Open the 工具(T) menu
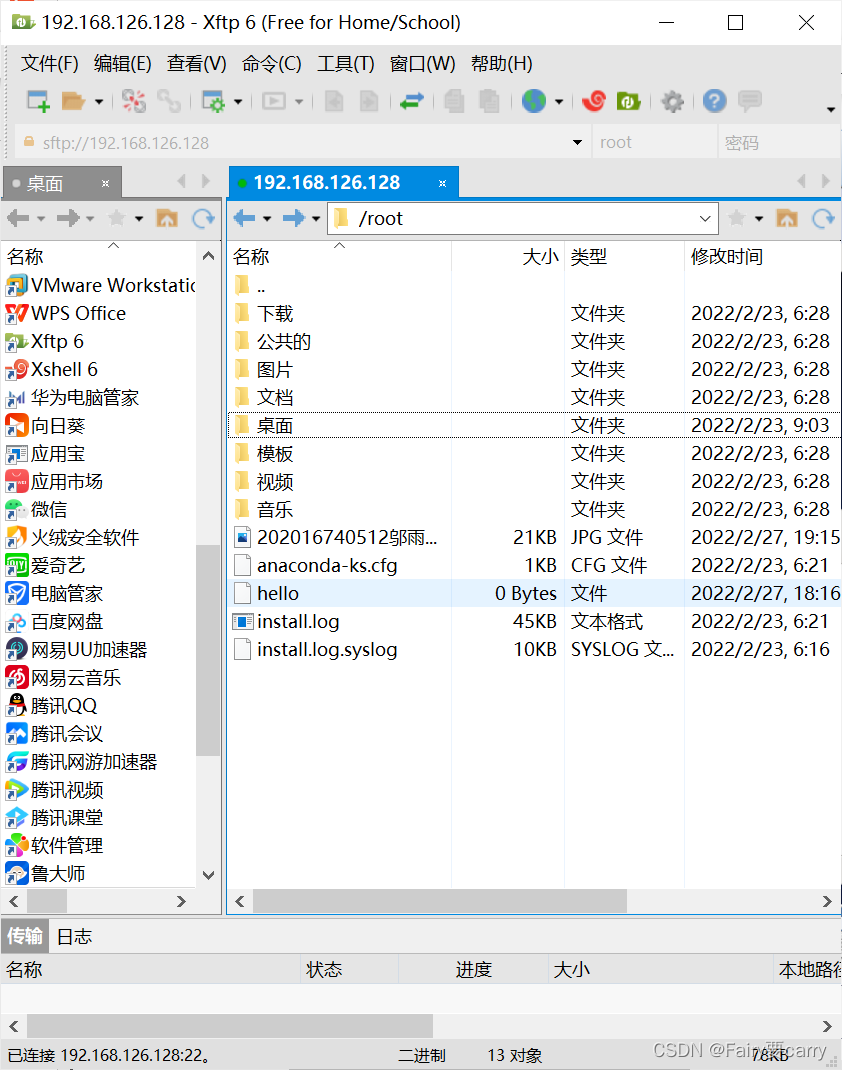The height and width of the screenshot is (1070, 842). pyautogui.click(x=345, y=63)
